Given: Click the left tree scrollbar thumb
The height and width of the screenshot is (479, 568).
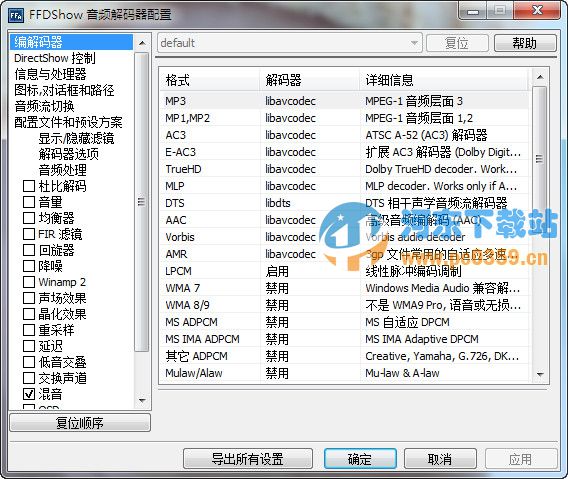Looking at the screenshot, I should coord(142,202).
